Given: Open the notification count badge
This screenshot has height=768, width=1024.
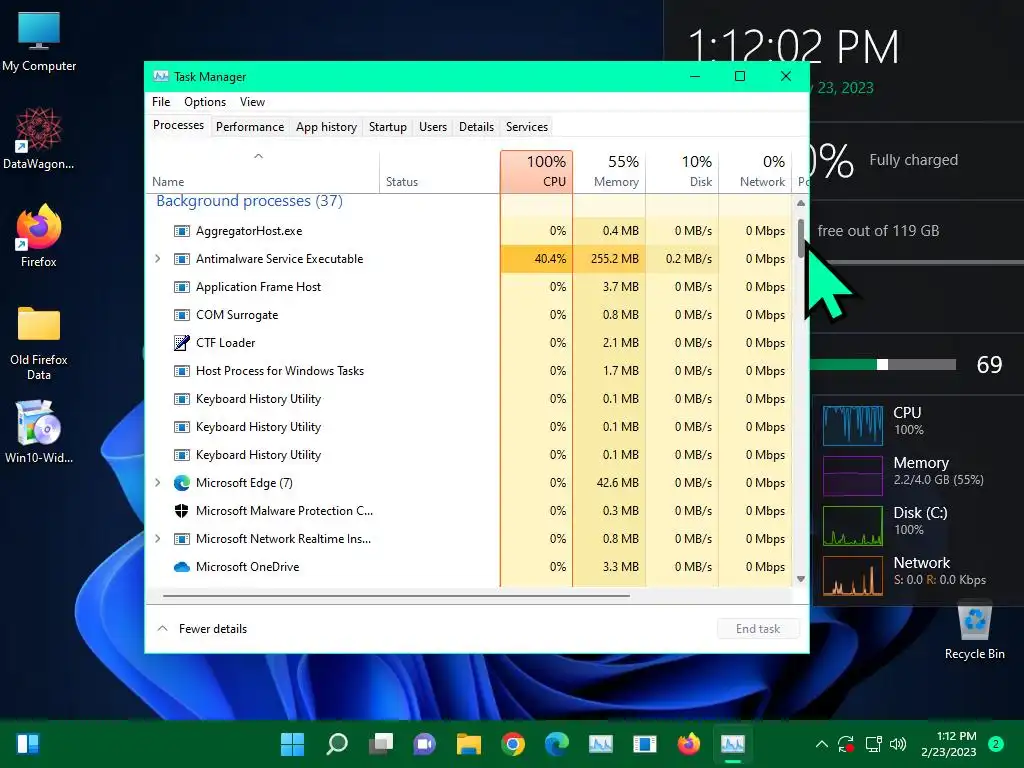Looking at the screenshot, I should [x=996, y=744].
